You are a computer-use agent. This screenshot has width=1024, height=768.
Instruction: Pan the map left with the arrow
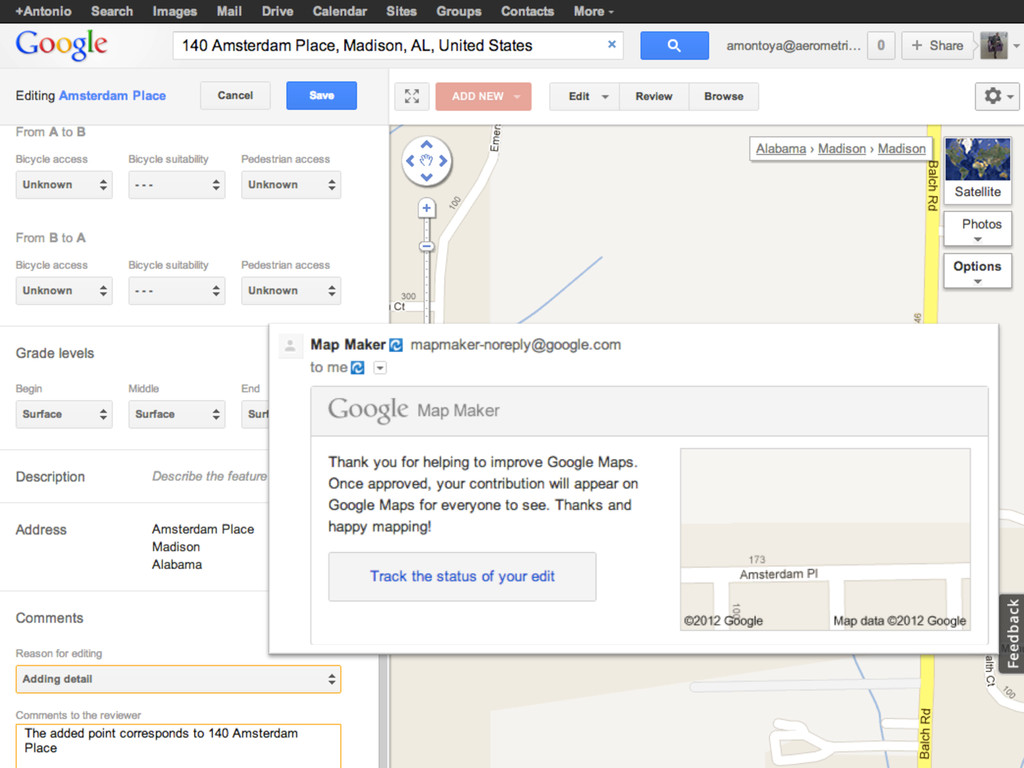click(x=410, y=161)
